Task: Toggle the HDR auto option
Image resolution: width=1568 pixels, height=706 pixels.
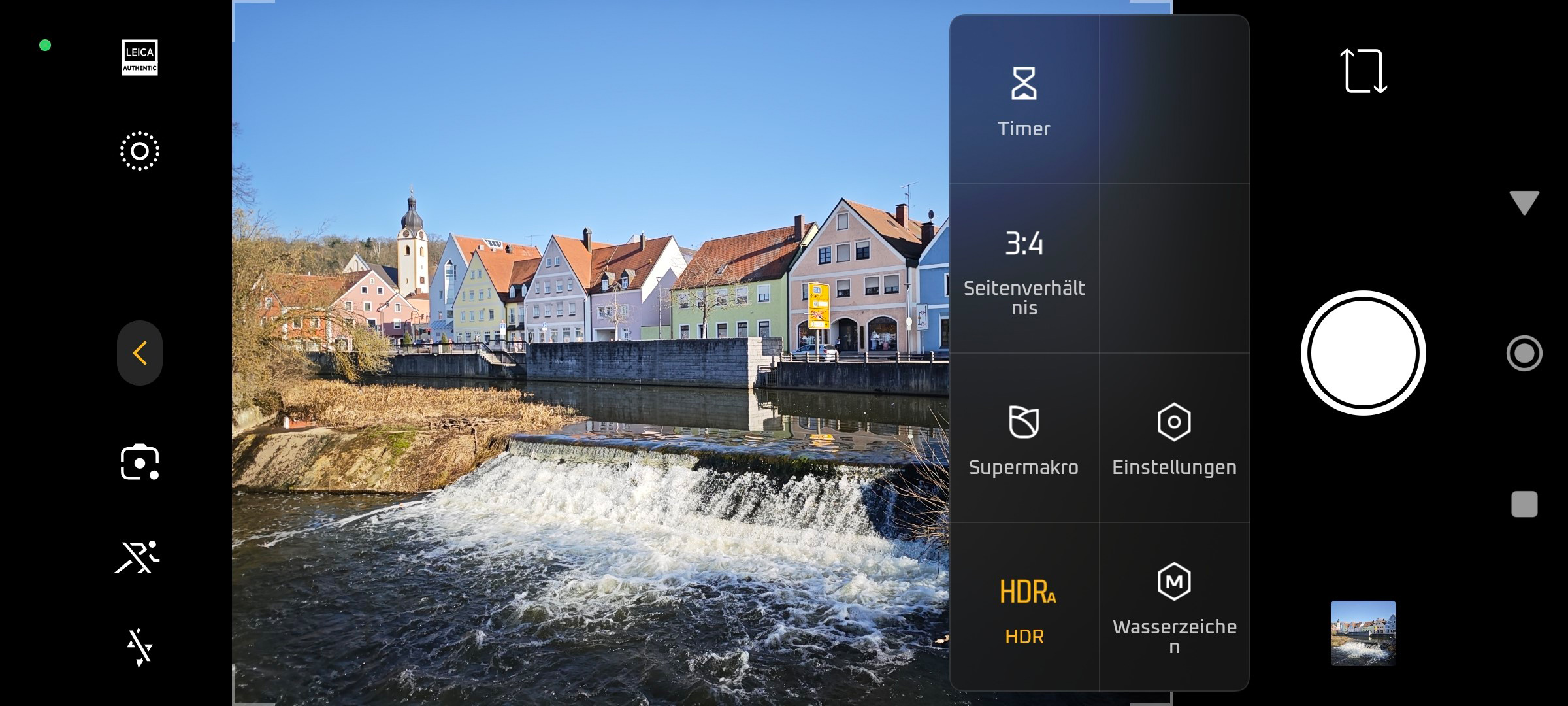Action: (x=1024, y=608)
